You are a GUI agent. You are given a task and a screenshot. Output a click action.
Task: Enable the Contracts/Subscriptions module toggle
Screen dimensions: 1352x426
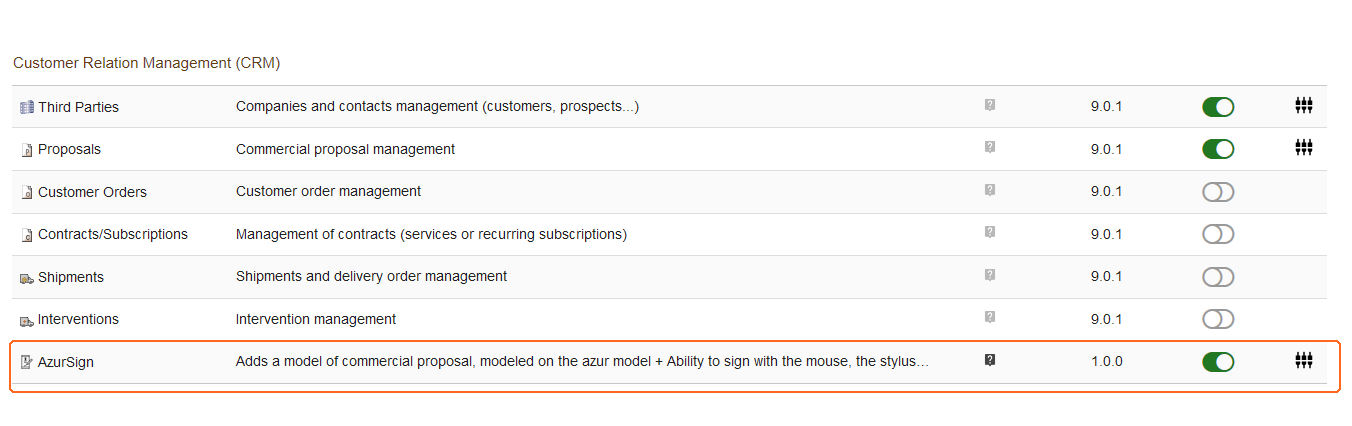[1218, 234]
